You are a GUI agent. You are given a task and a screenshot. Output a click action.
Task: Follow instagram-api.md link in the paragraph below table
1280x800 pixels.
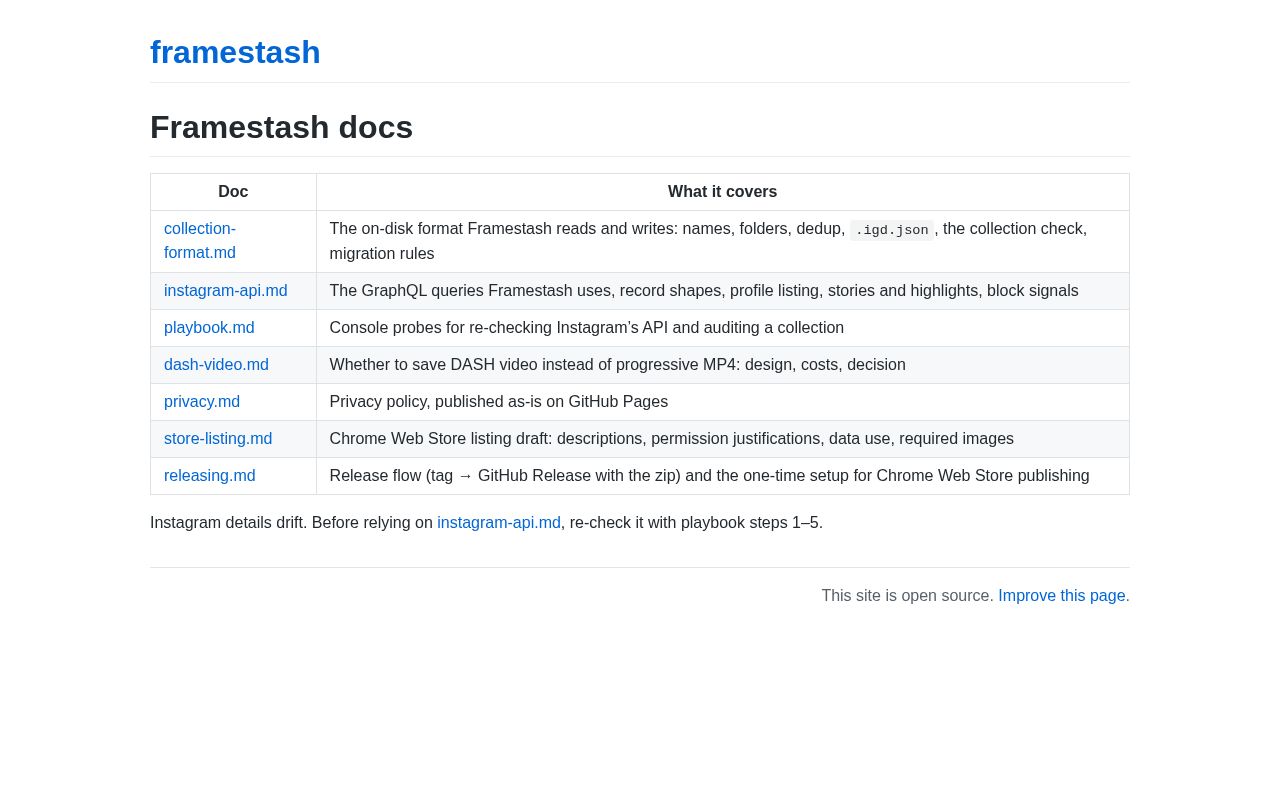coord(499,523)
